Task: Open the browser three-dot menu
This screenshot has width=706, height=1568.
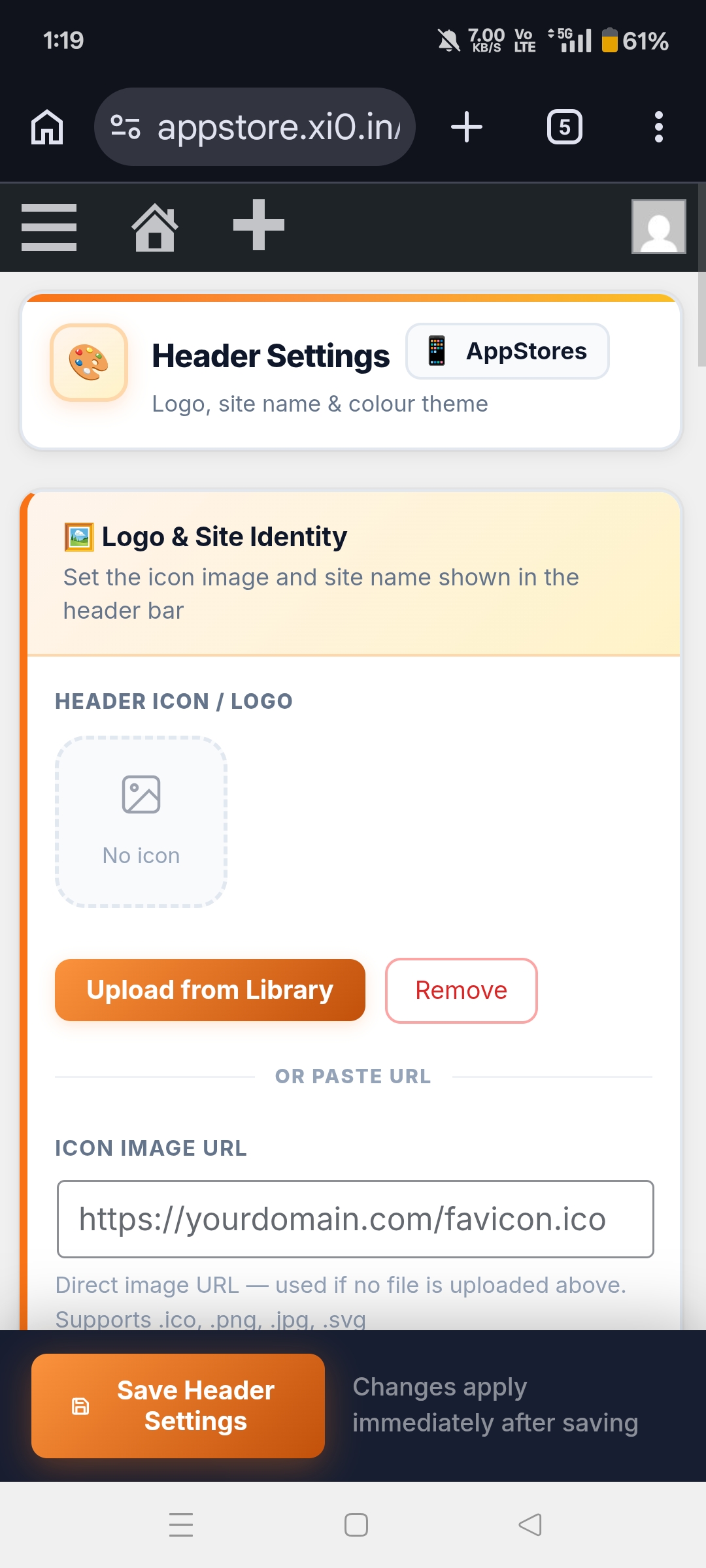Action: coord(658,127)
